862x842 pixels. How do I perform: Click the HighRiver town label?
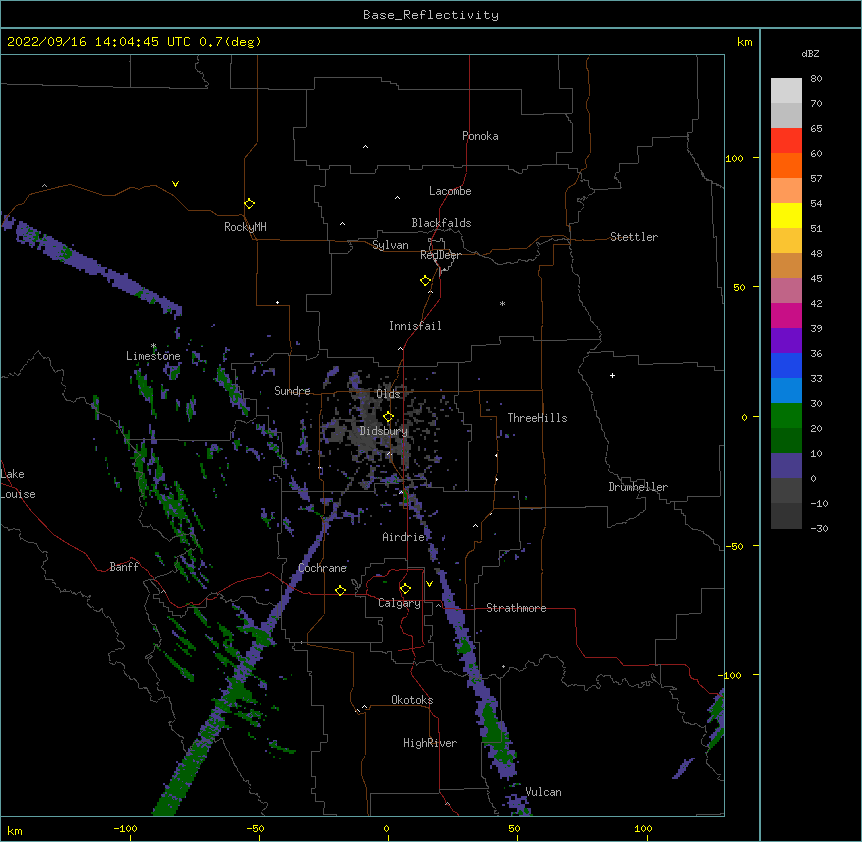(x=430, y=743)
